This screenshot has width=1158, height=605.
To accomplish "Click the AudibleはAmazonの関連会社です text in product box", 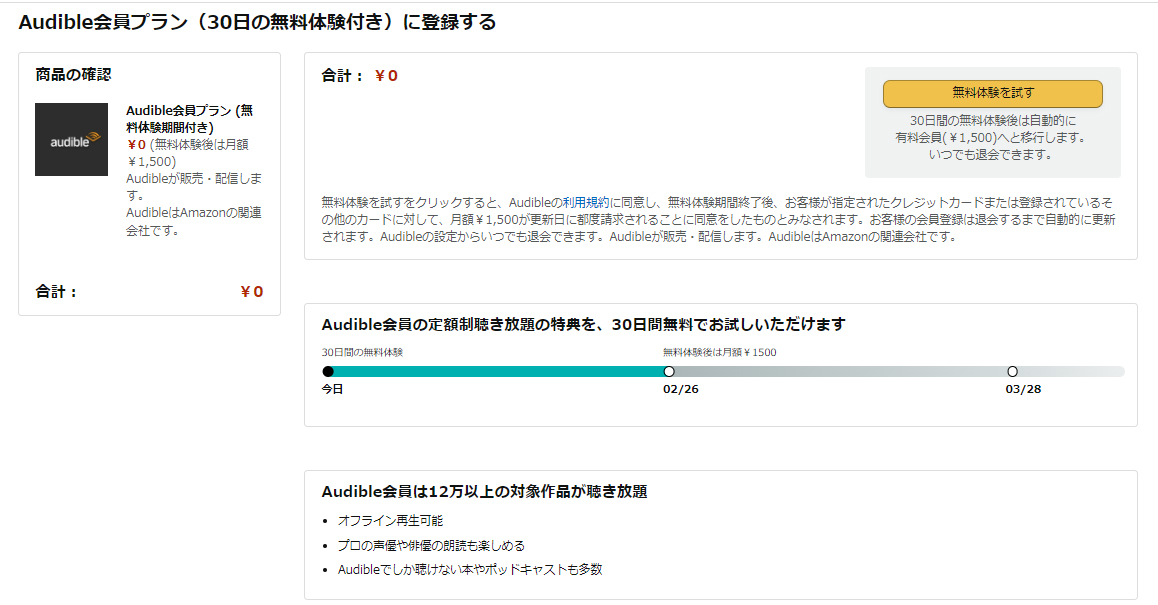I will pos(193,222).
